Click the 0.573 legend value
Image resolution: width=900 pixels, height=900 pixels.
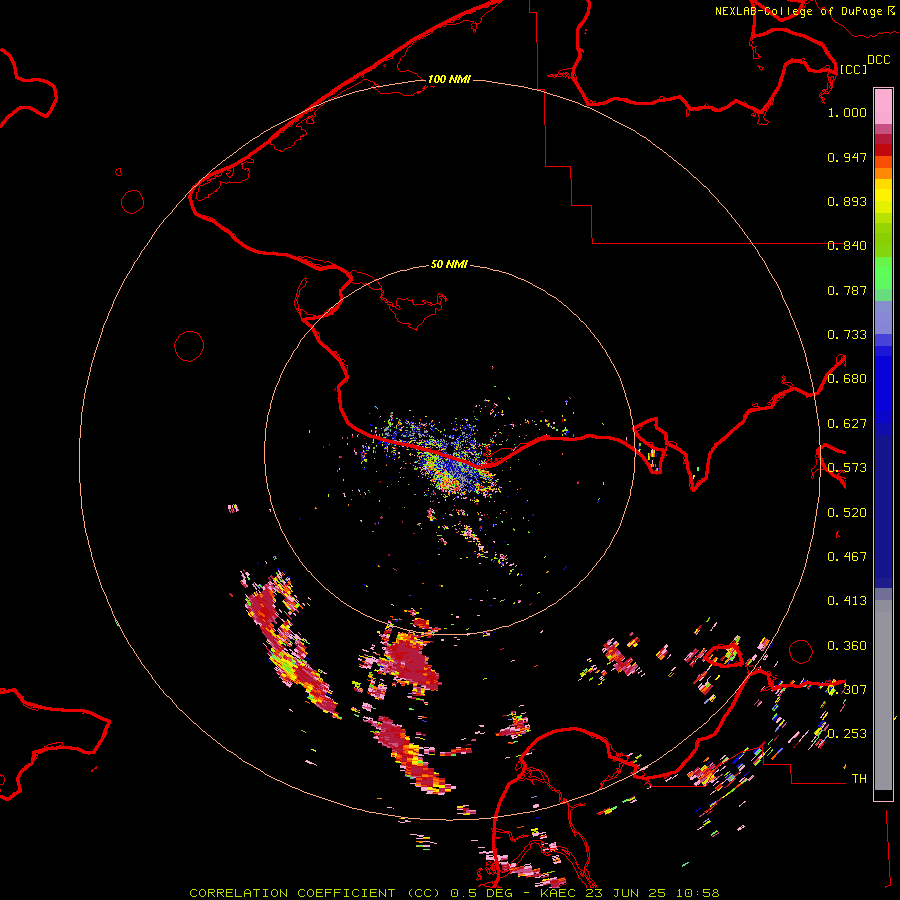(847, 468)
